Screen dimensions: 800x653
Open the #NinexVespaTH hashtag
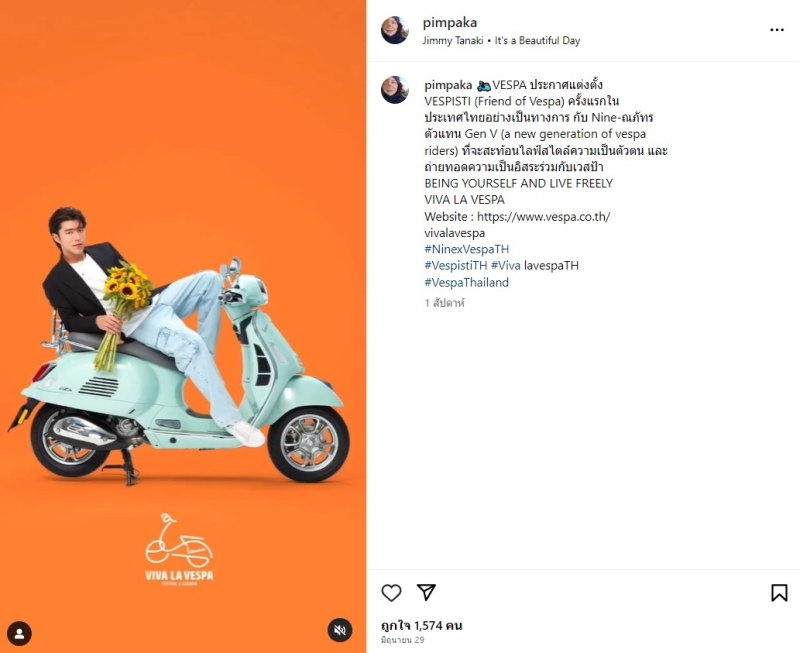pyautogui.click(x=466, y=249)
